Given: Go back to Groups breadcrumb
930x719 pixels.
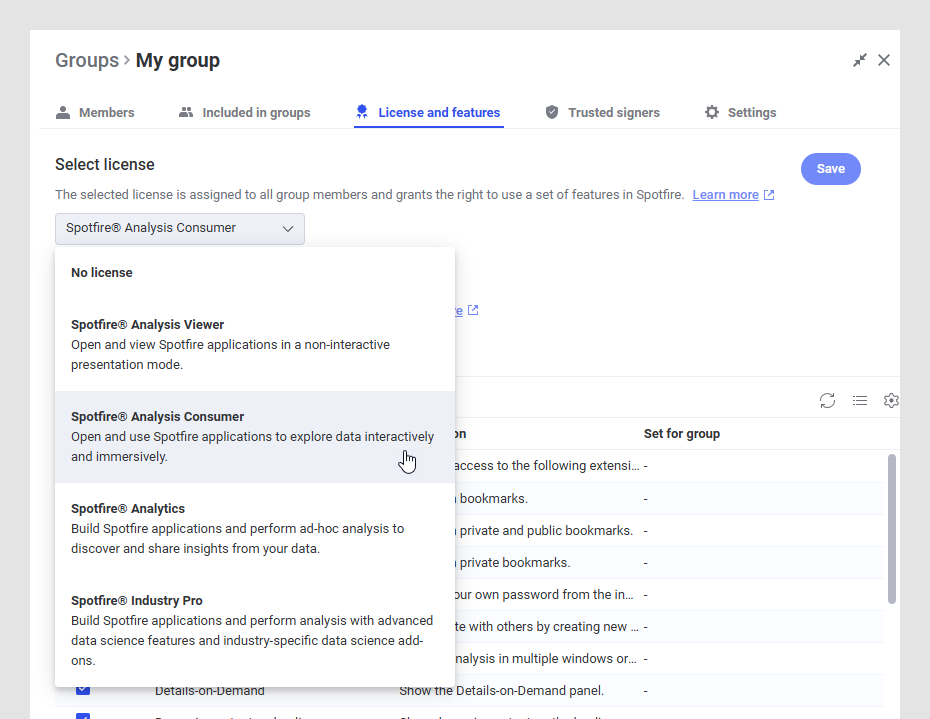Looking at the screenshot, I should click(87, 60).
